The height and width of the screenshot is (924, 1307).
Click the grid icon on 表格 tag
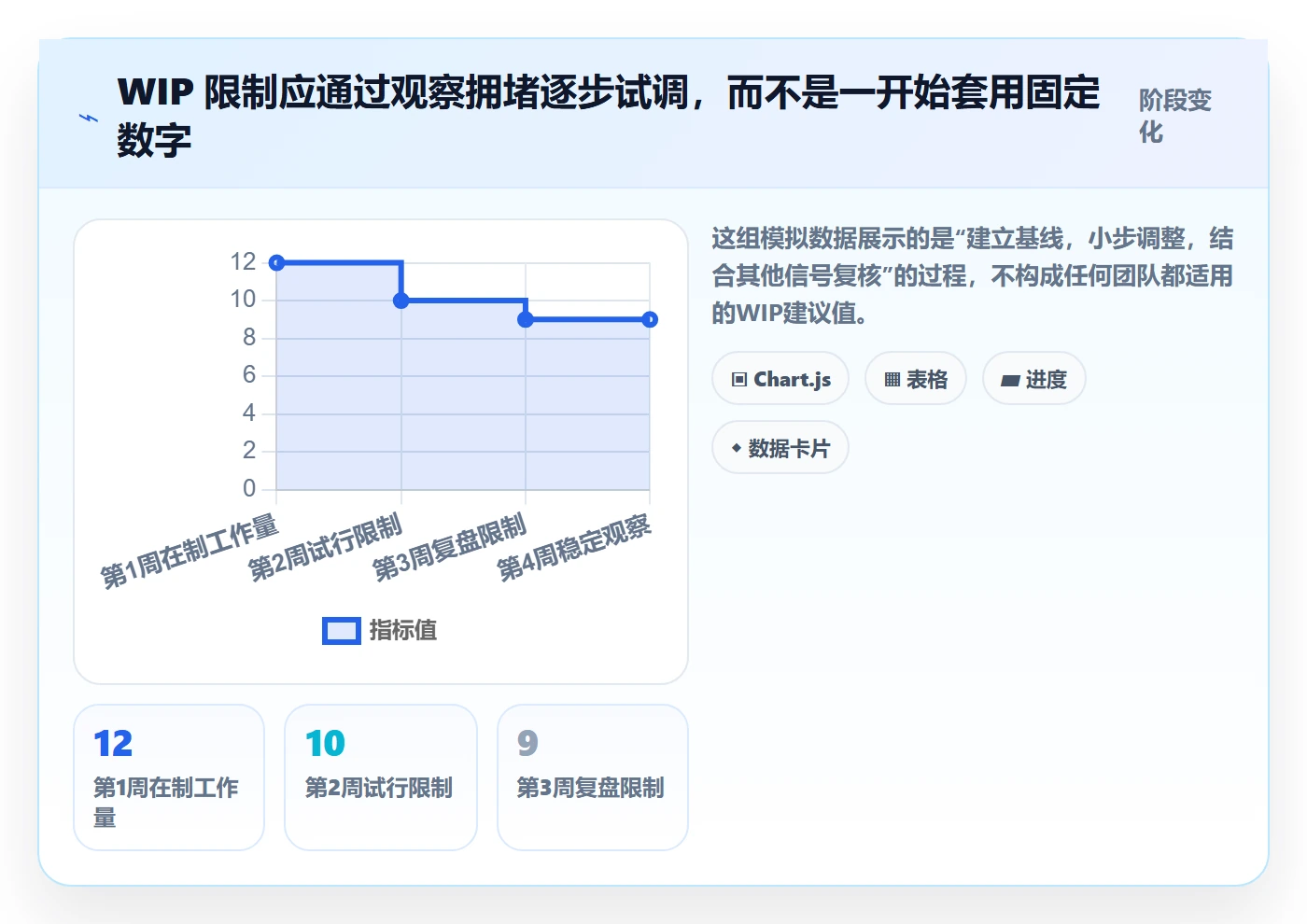click(x=892, y=379)
